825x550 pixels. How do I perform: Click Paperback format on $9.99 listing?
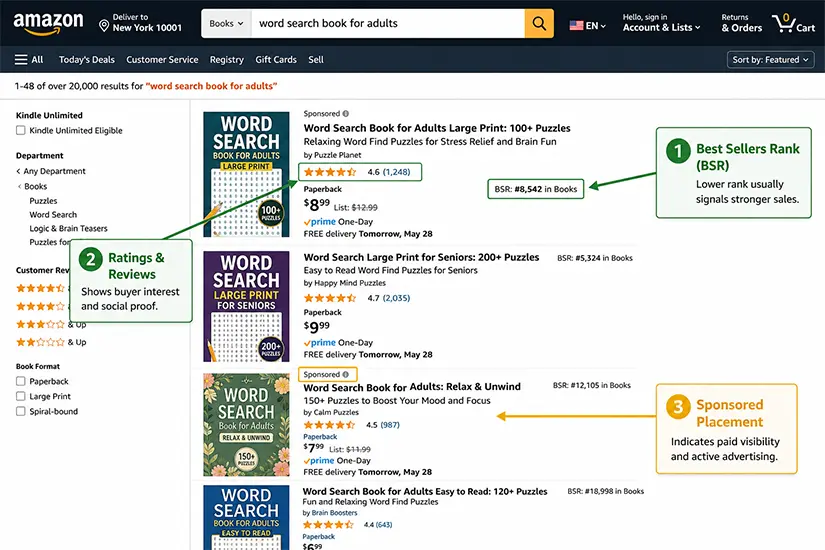(x=323, y=312)
